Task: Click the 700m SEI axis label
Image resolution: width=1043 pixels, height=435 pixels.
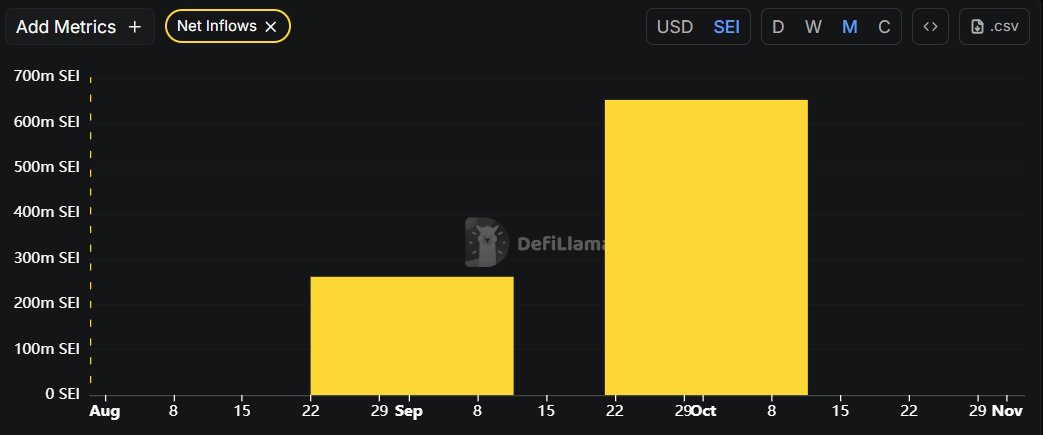Action: [x=46, y=76]
